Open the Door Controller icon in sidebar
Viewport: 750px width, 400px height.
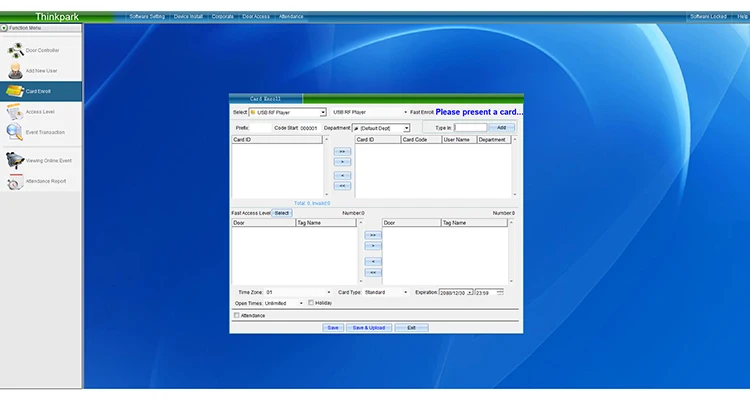pos(15,49)
